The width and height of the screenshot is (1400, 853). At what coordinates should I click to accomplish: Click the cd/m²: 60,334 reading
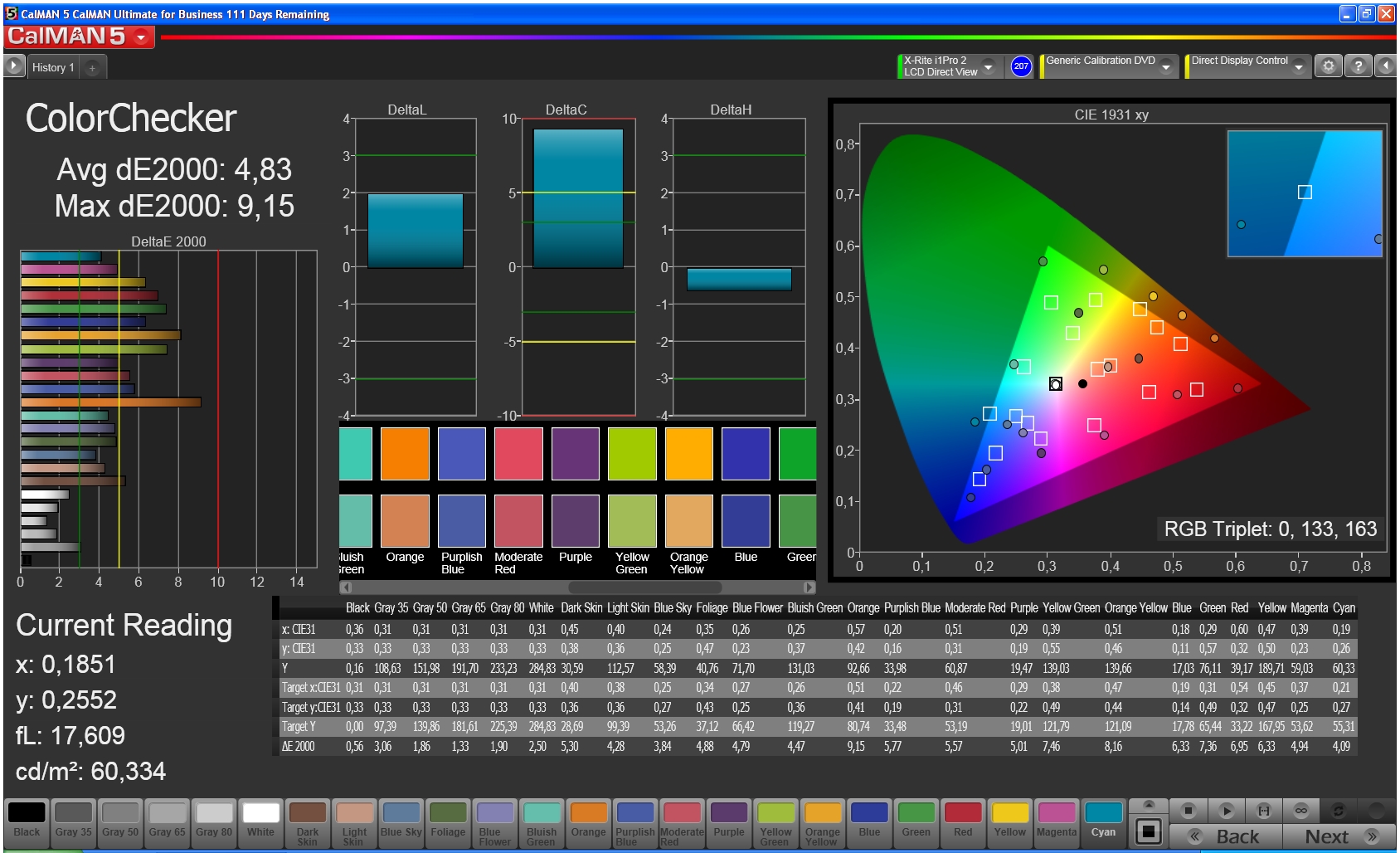[x=90, y=772]
